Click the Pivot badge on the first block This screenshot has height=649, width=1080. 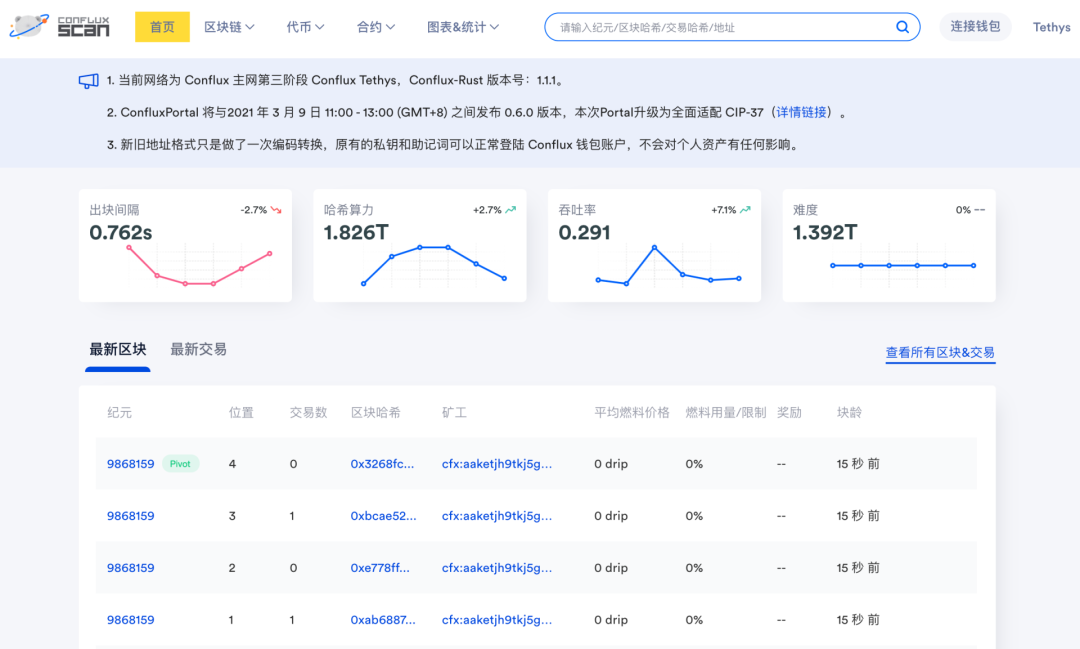click(x=180, y=464)
